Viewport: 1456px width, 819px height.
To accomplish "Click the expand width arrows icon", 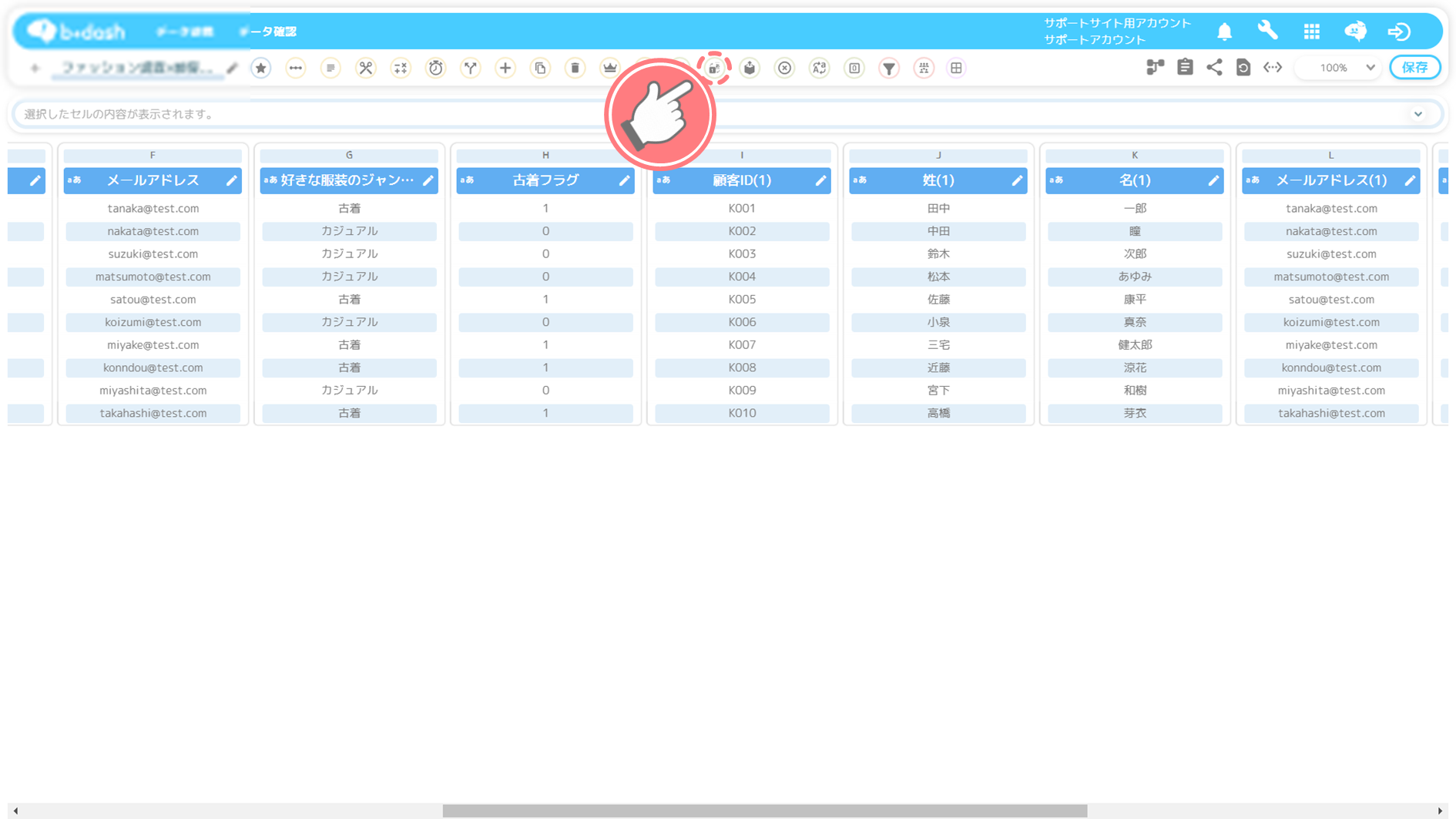I will point(1273,68).
